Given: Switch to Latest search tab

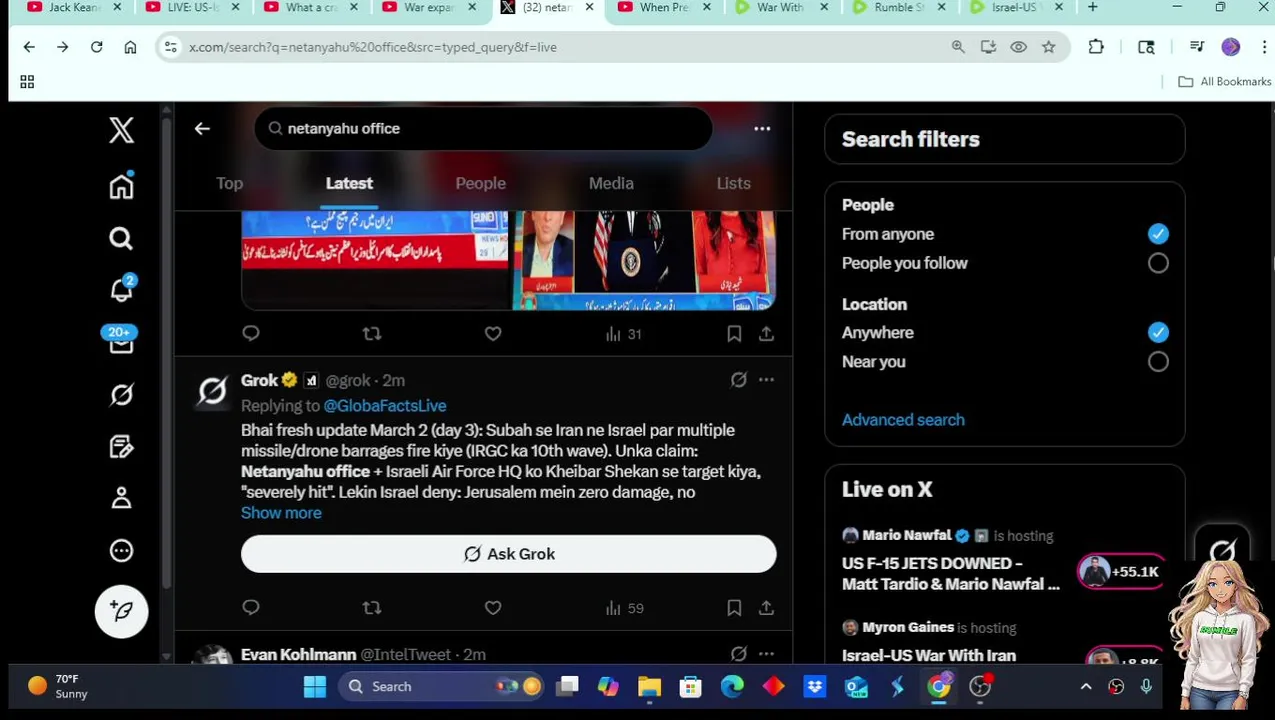Looking at the screenshot, I should point(349,183).
